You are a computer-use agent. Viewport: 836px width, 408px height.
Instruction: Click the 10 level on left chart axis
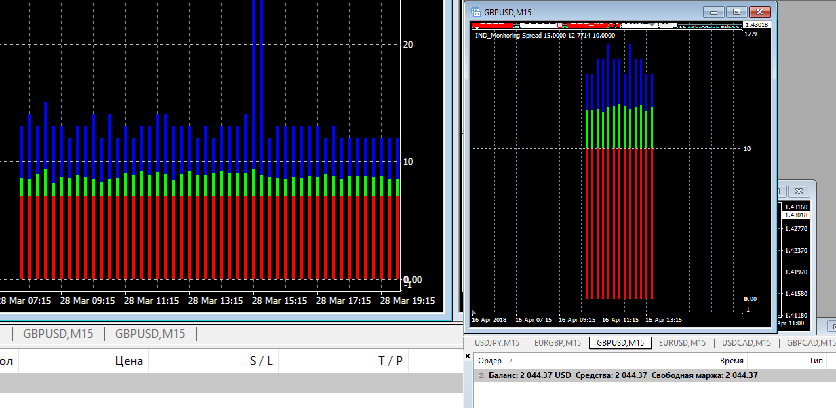coord(408,162)
